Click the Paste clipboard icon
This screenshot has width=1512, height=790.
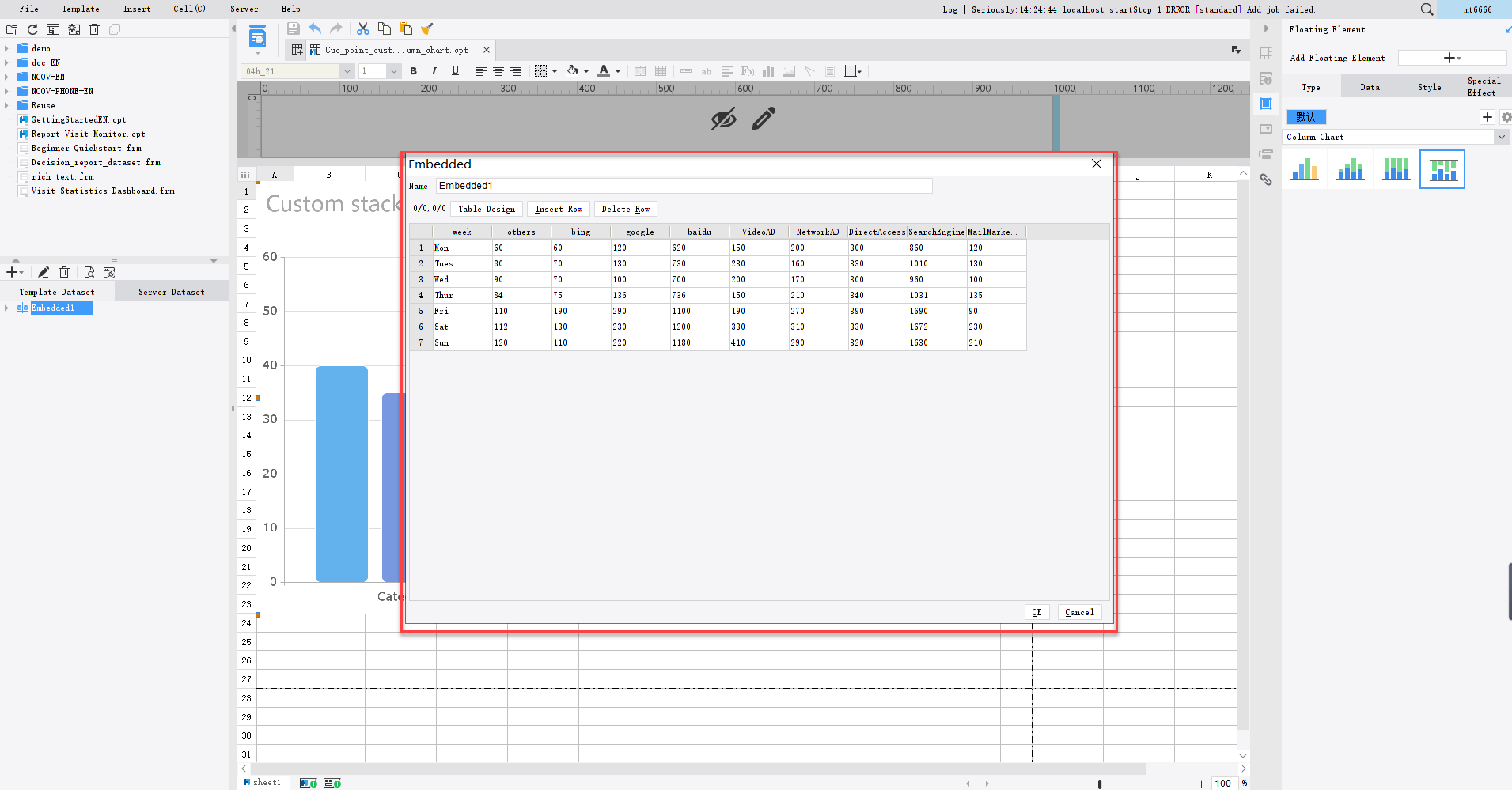(406, 28)
